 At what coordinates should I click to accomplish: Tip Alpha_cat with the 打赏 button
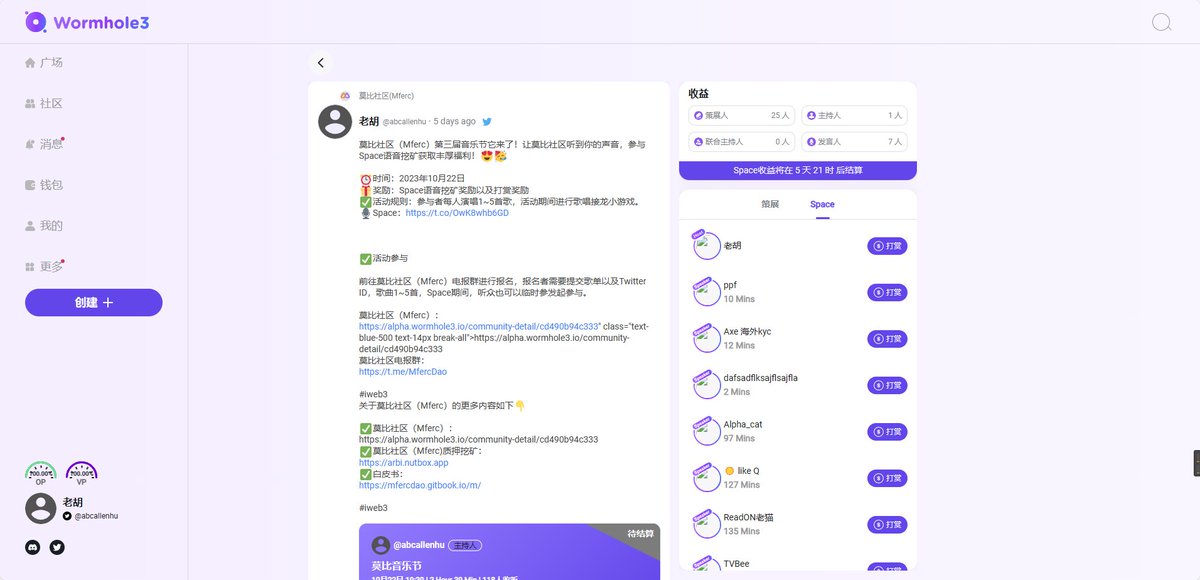click(x=887, y=431)
